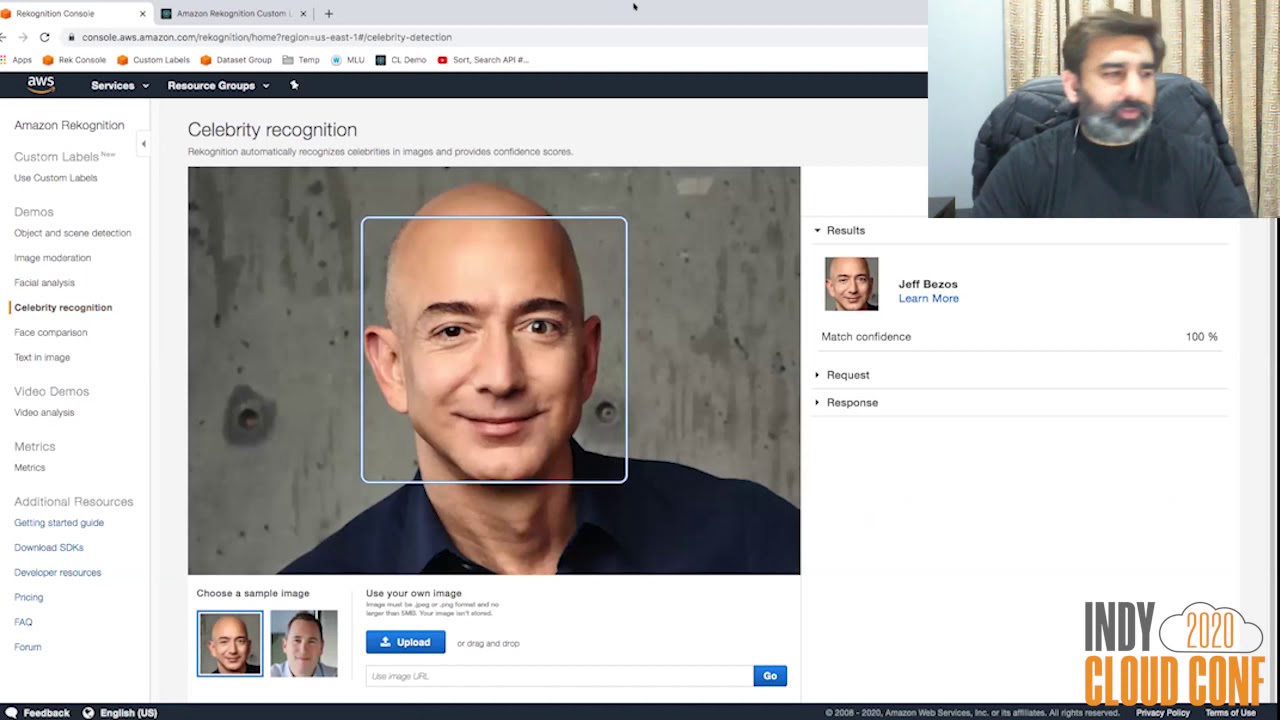
Task: Reload the page with the browser refresh icon
Action: (x=44, y=37)
